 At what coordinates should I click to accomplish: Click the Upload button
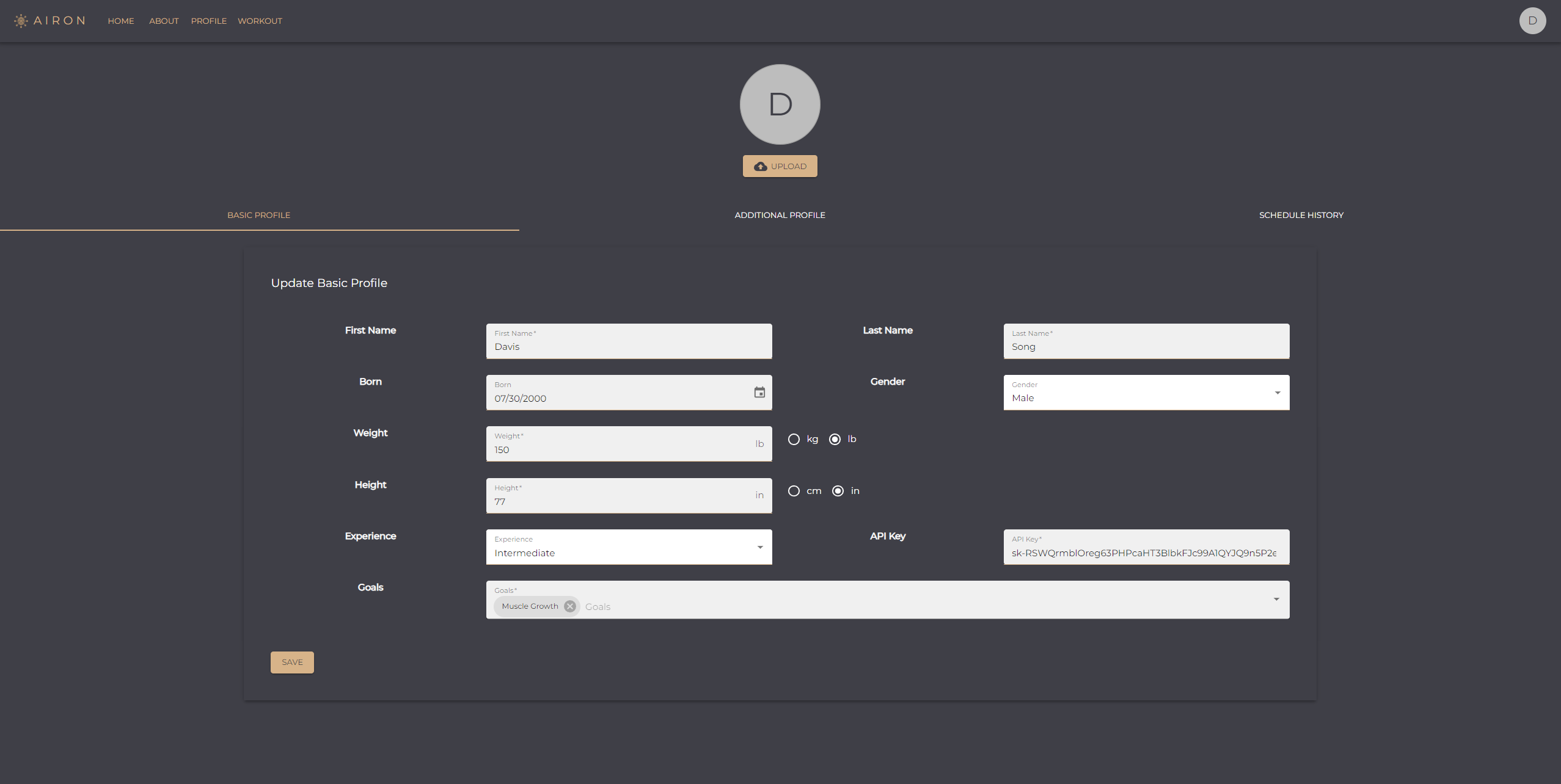click(x=780, y=165)
